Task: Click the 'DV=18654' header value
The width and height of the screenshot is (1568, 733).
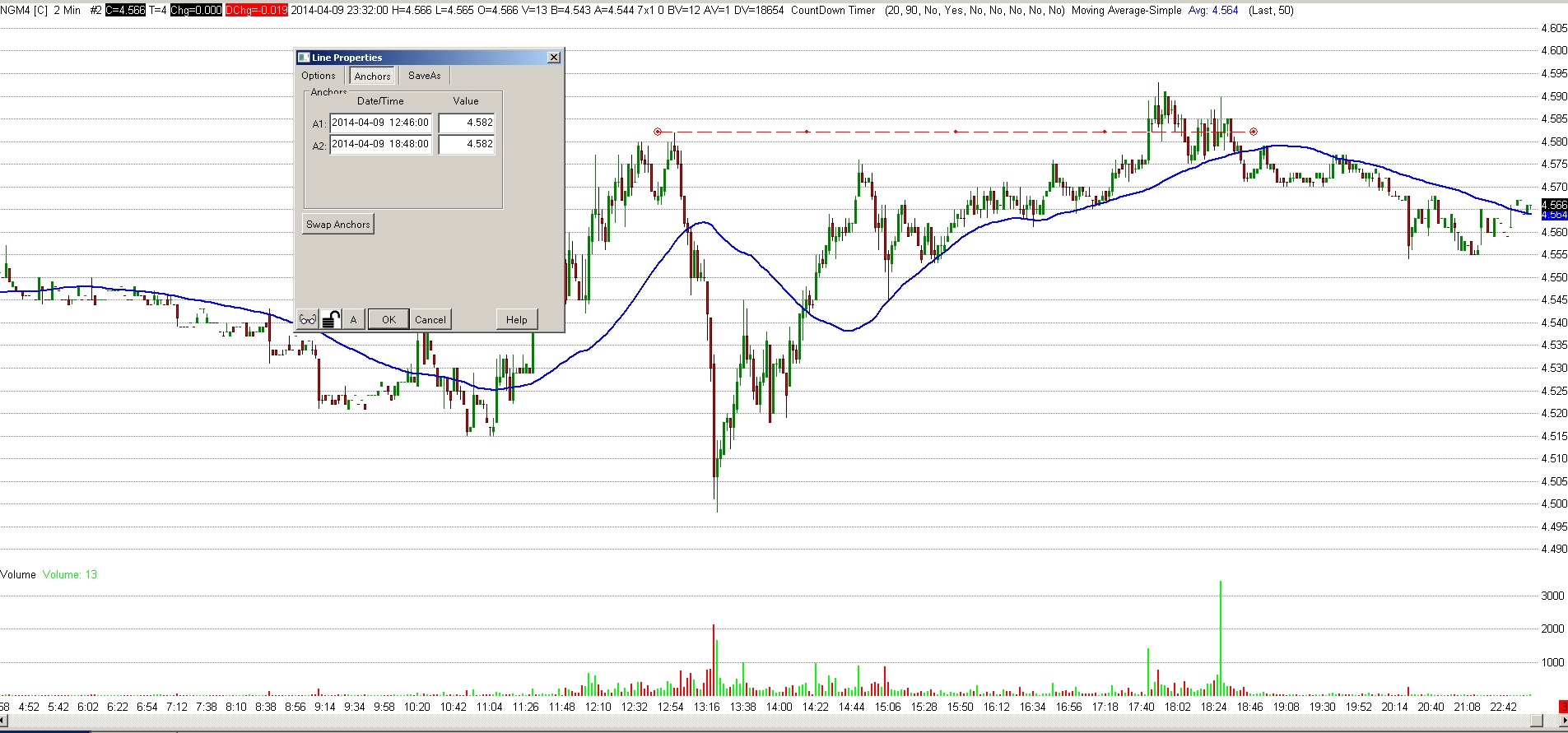Action: tap(759, 11)
